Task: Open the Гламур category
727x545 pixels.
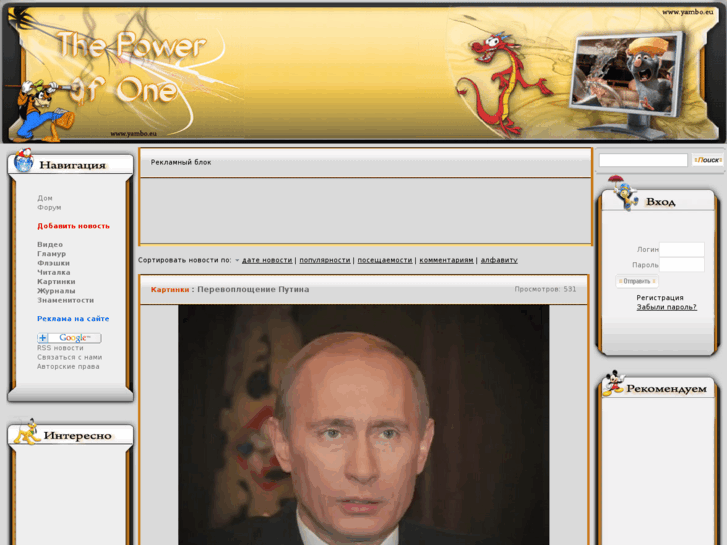Action: [51, 254]
